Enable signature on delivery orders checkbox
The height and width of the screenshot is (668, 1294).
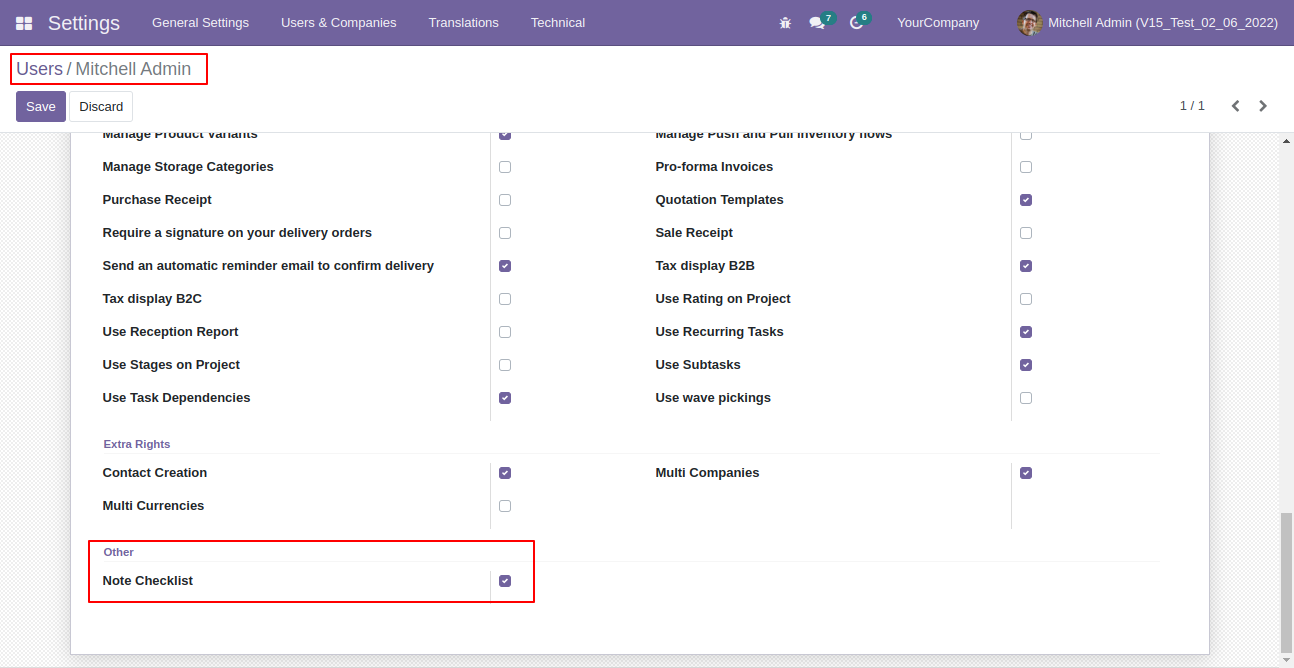click(x=505, y=233)
